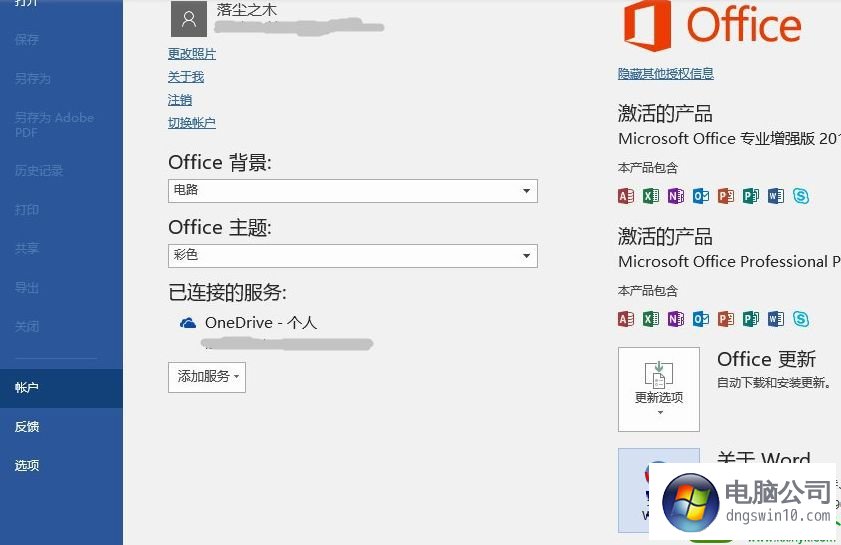This screenshot has width=841, height=545.
Task: Open the Office 主题 dropdown showing 彩色
Action: click(352, 256)
